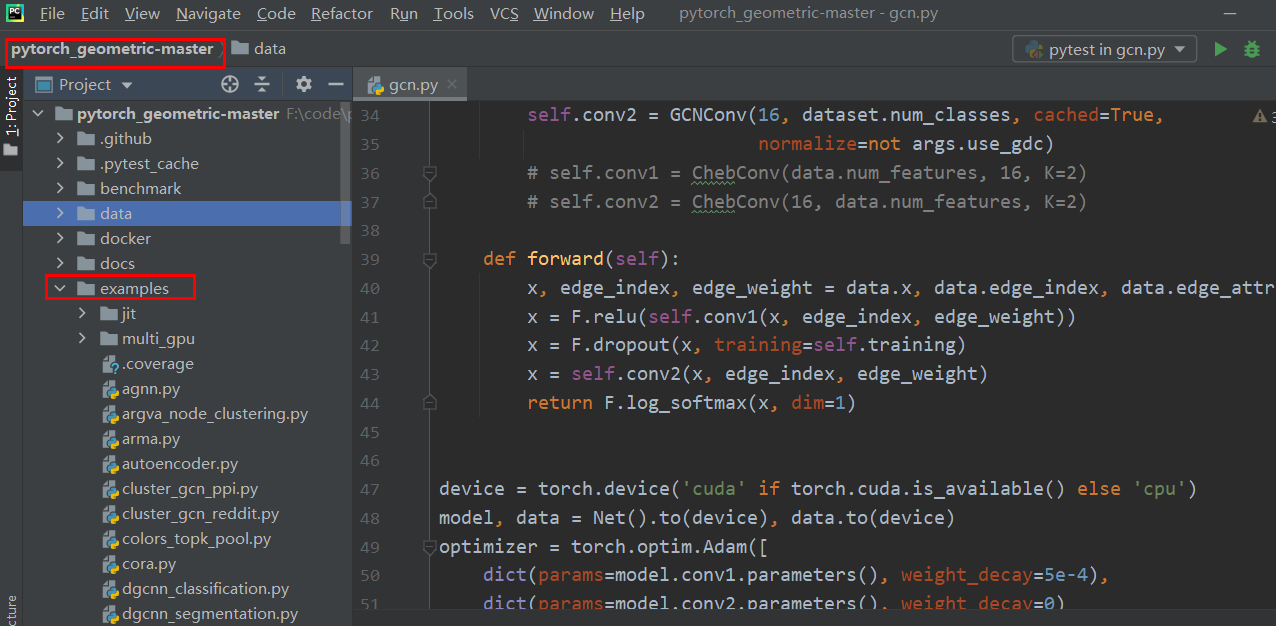Click line number 47 in gutter
This screenshot has width=1276, height=626.
pos(370,490)
